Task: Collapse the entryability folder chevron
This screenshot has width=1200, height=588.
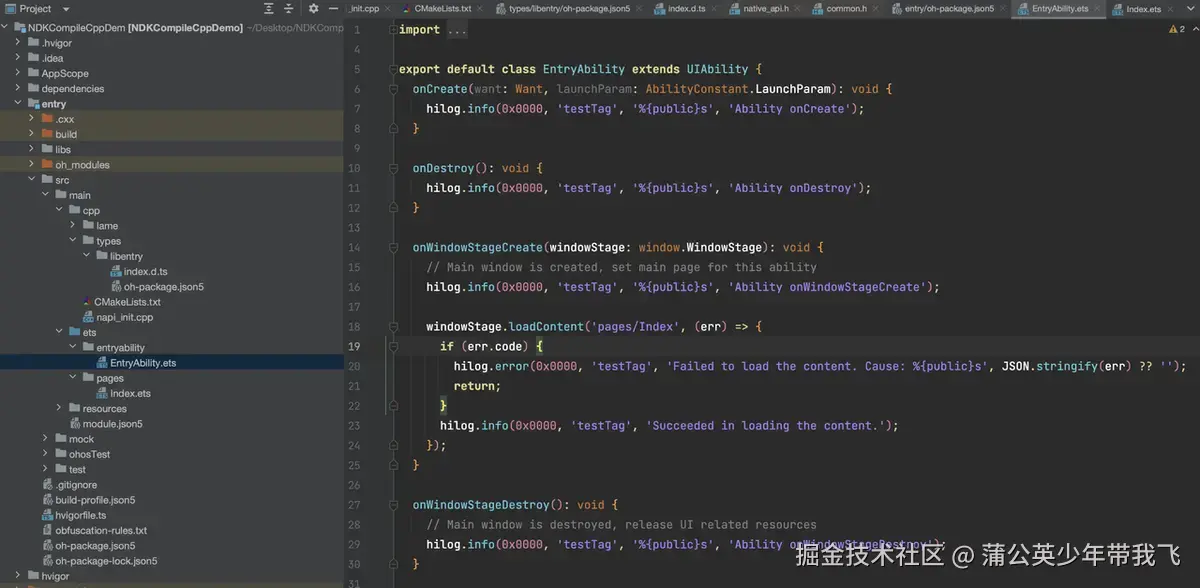Action: (x=73, y=348)
